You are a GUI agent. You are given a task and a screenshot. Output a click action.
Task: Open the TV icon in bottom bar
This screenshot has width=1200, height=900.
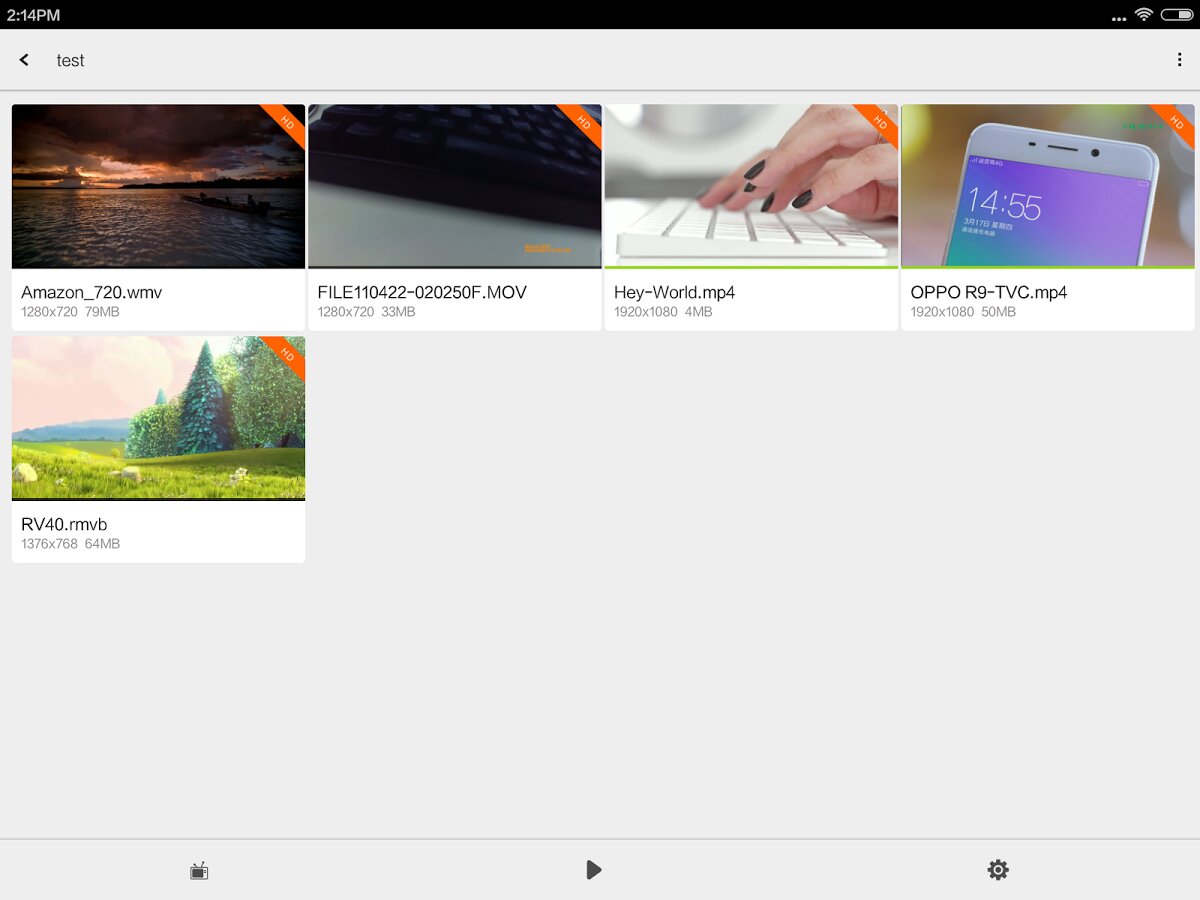pyautogui.click(x=199, y=870)
